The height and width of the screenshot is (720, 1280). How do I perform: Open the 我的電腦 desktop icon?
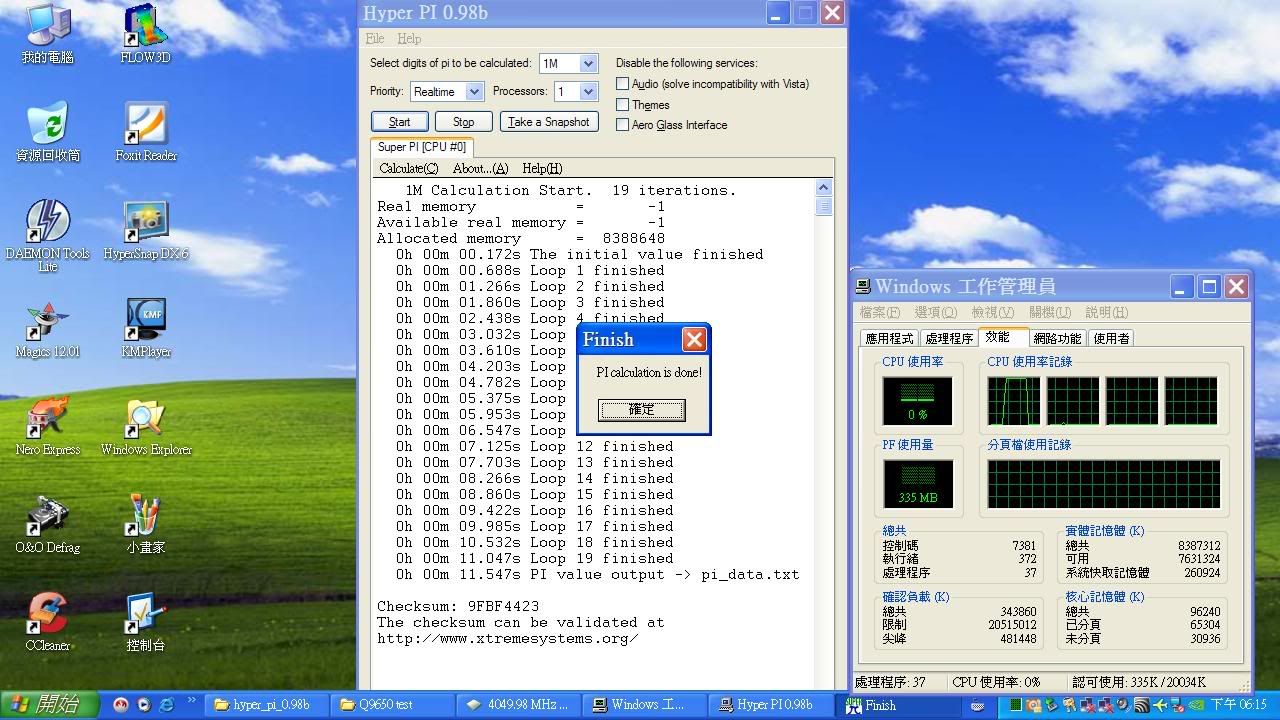[47, 34]
